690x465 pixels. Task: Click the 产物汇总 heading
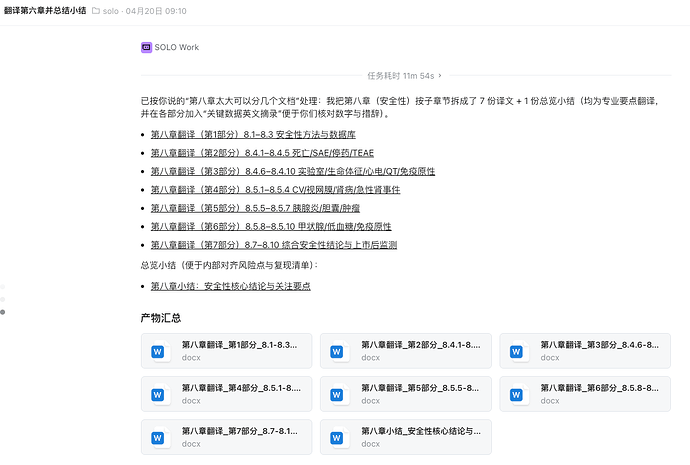(161, 318)
